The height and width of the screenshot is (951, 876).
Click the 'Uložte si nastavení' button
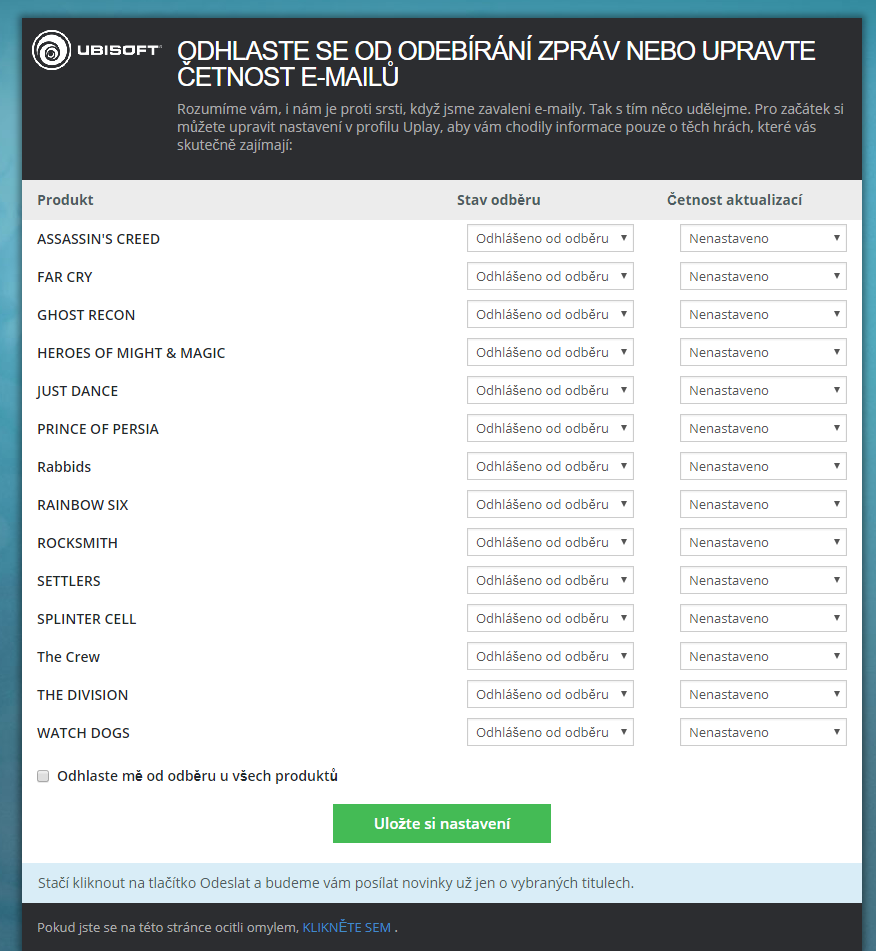tap(442, 824)
